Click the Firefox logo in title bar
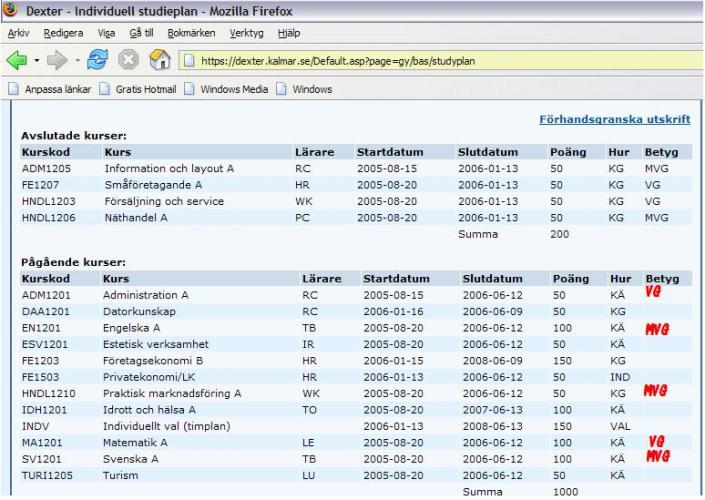Image resolution: width=705 pixels, height=500 pixels. pyautogui.click(x=12, y=10)
